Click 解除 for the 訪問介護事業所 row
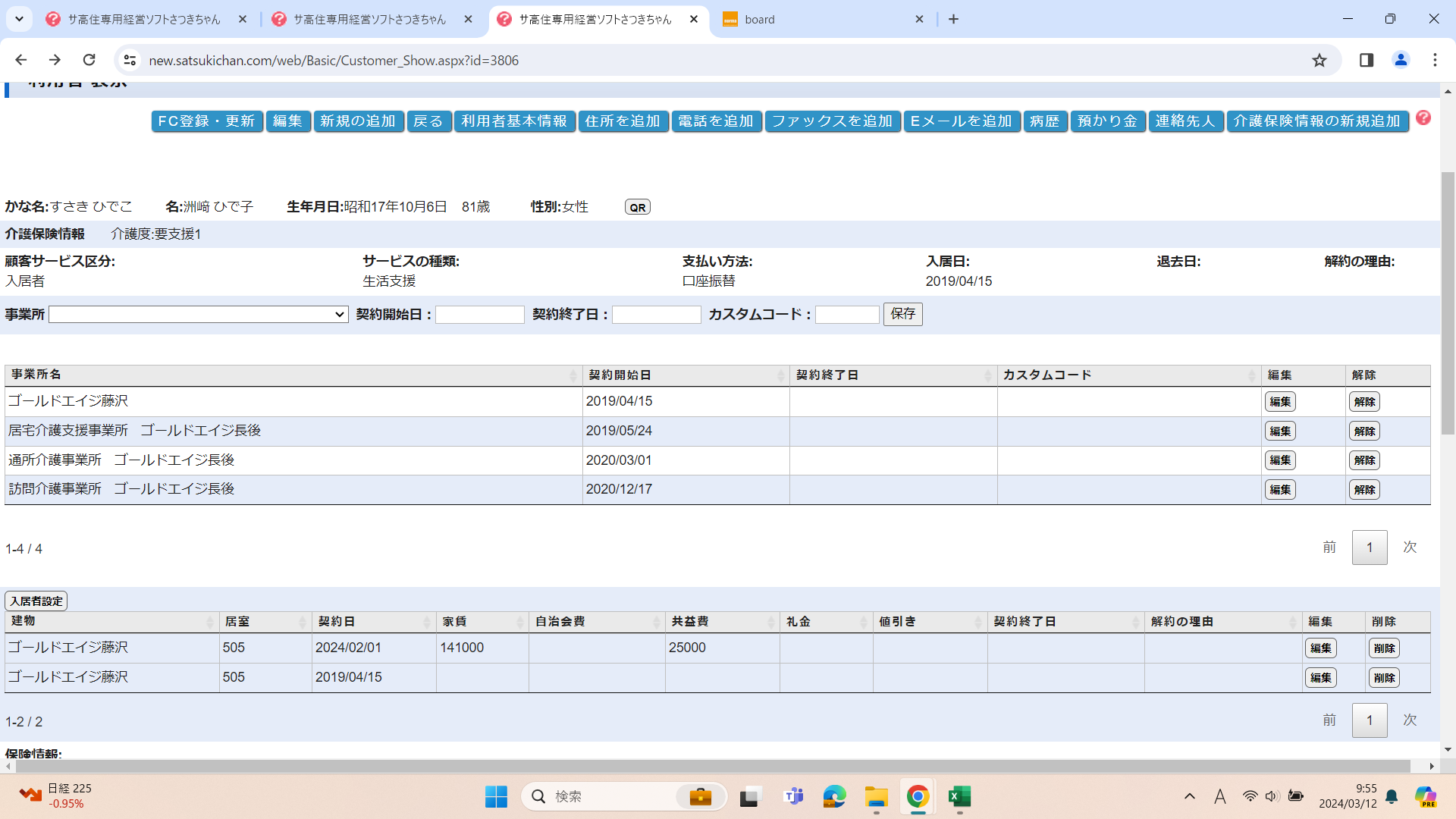1456x819 pixels. point(1363,490)
